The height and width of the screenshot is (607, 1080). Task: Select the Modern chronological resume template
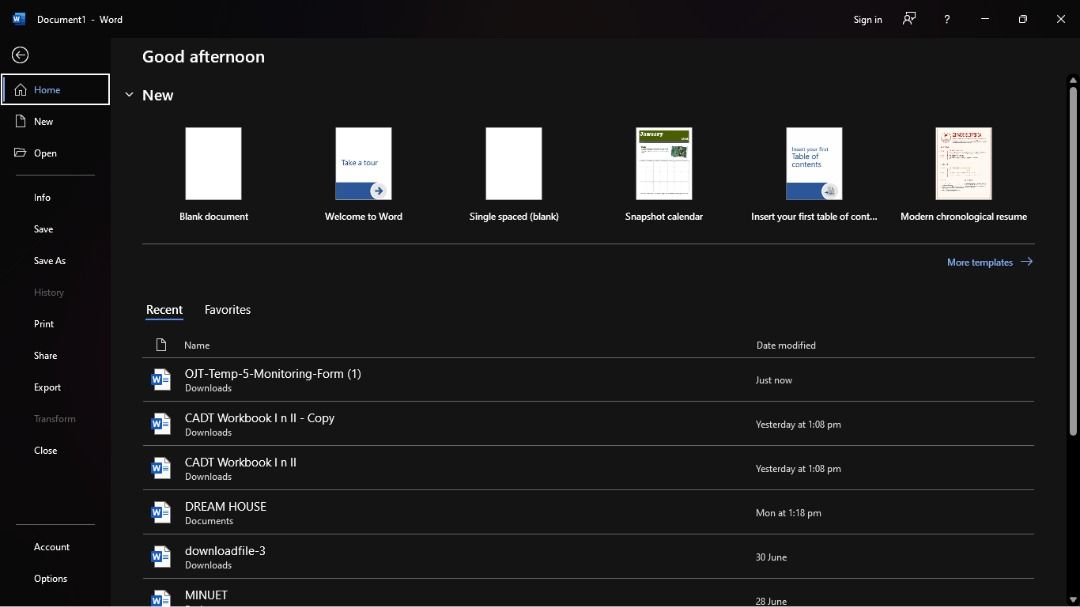pos(964,164)
